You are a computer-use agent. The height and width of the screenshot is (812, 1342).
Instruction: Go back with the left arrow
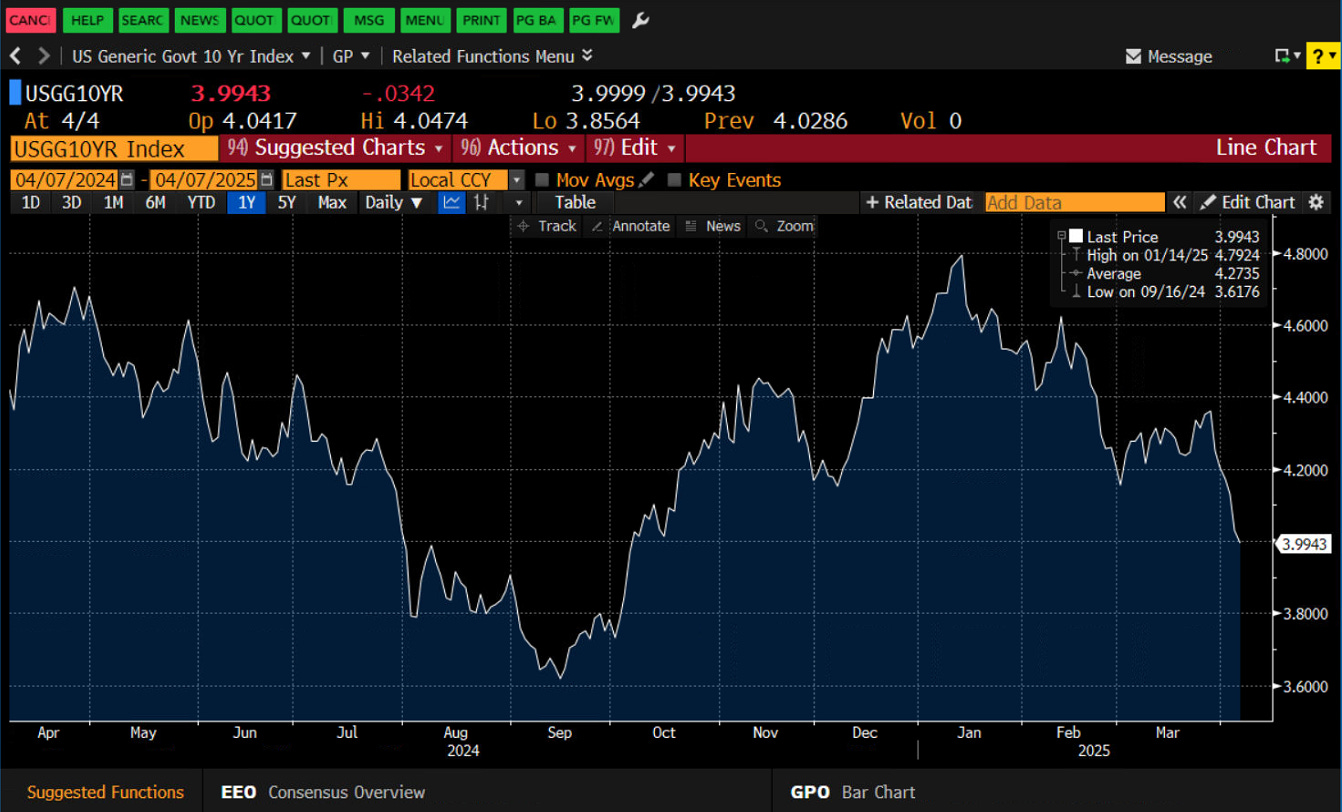click(x=15, y=56)
